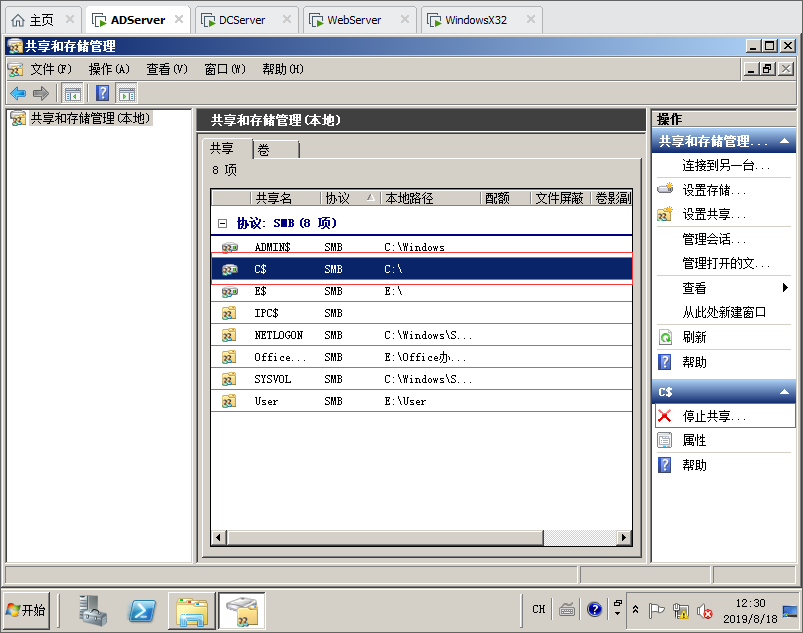
Task: Click the tray help question icon
Action: pyautogui.click(x=594, y=609)
